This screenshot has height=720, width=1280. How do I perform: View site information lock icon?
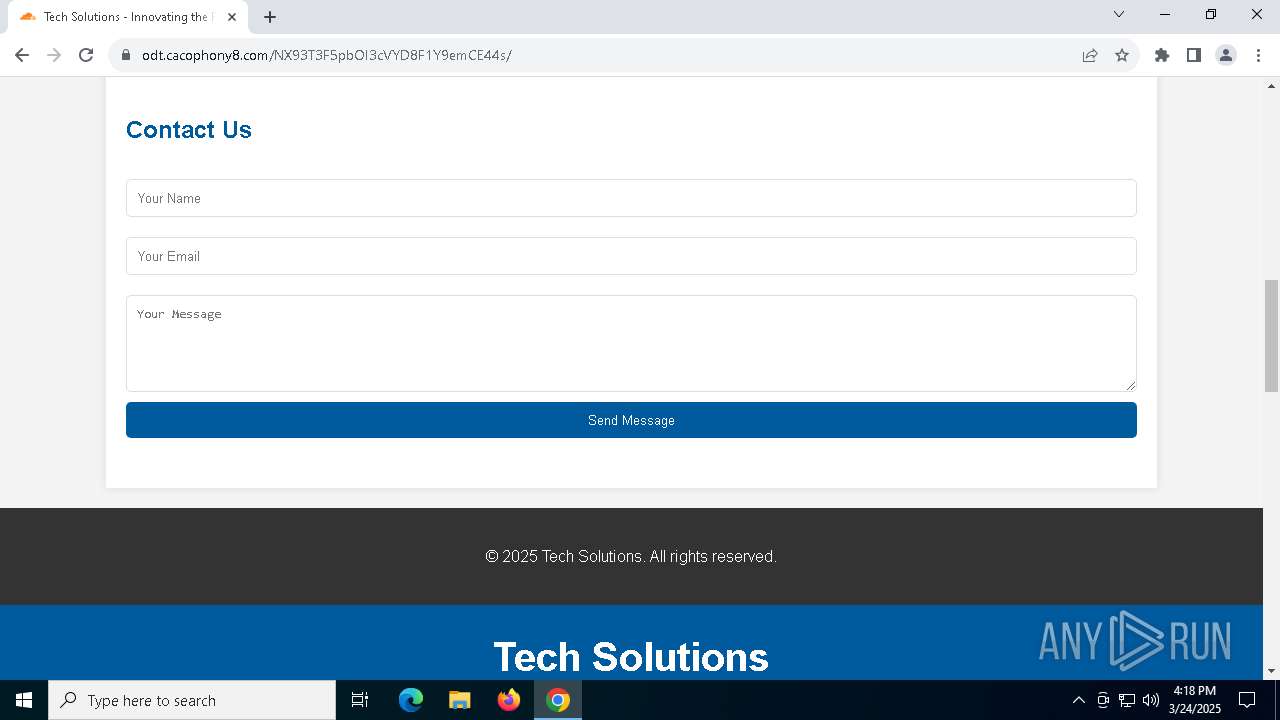click(126, 55)
